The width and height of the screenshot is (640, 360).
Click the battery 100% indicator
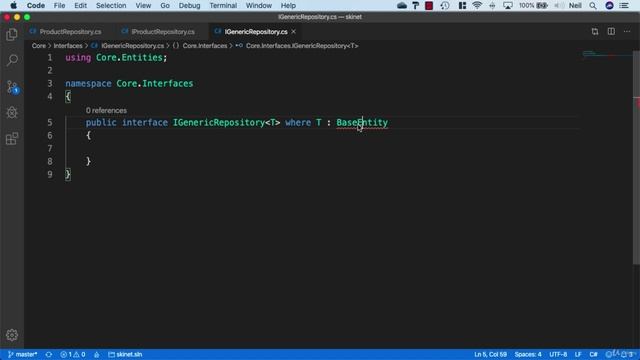[533, 5]
